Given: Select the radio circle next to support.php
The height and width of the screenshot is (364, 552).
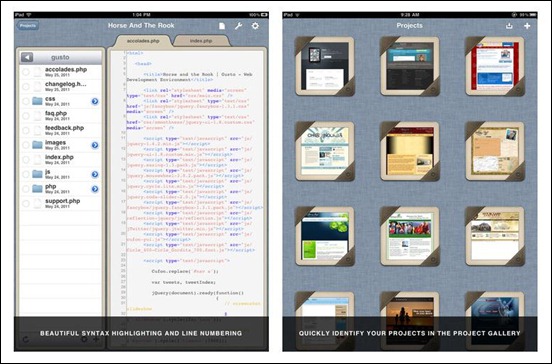Looking at the screenshot, I should click(x=26, y=203).
